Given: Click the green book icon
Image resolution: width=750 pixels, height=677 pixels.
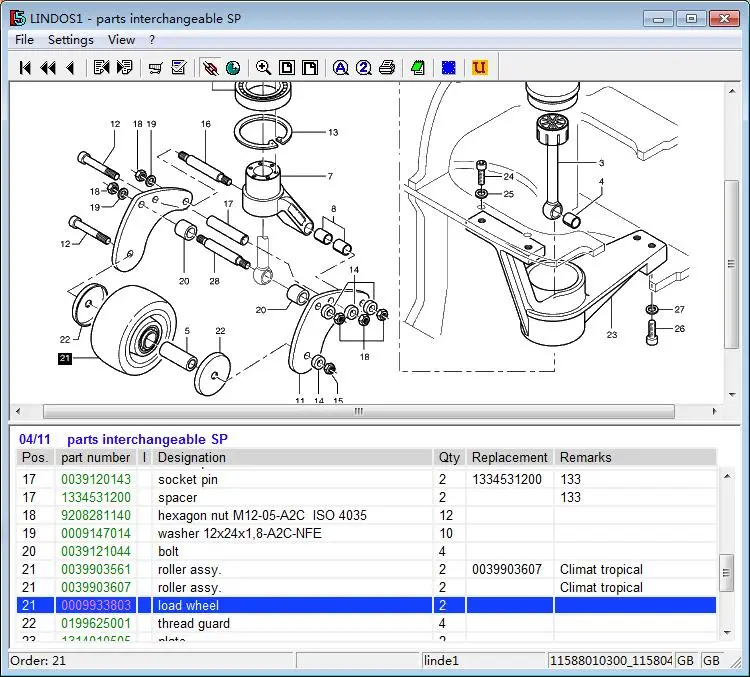Looking at the screenshot, I should pyautogui.click(x=417, y=67).
